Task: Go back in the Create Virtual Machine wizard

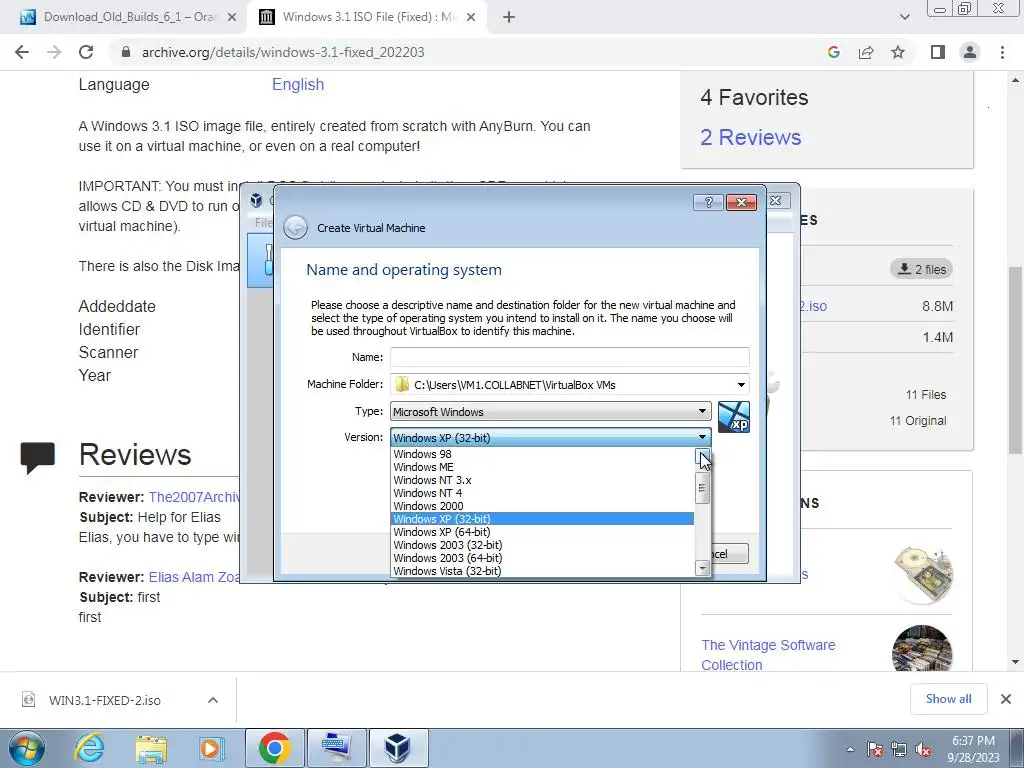Action: pos(295,227)
